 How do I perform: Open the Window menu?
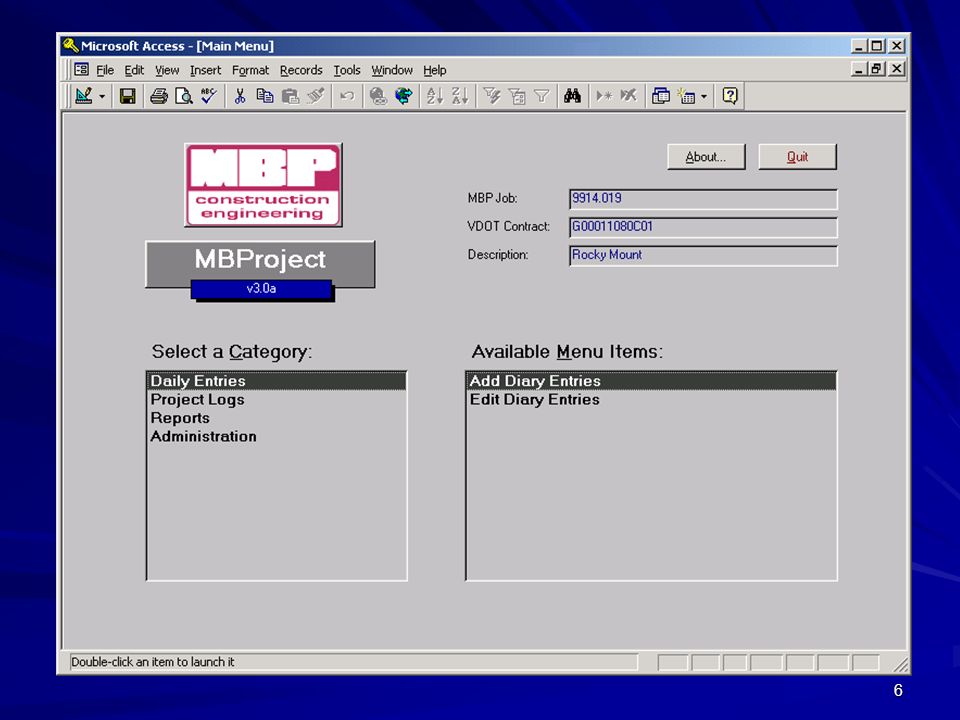(x=392, y=70)
